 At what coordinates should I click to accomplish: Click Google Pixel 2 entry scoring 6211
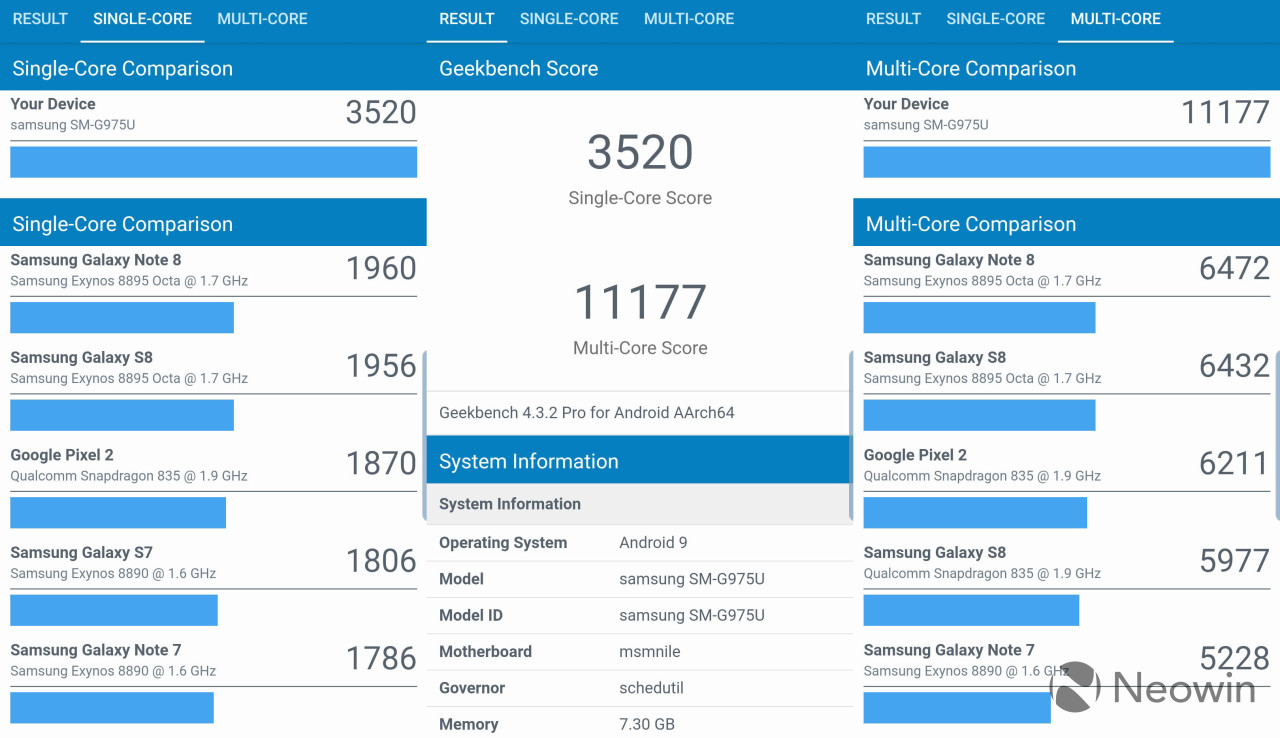pyautogui.click(x=1066, y=485)
